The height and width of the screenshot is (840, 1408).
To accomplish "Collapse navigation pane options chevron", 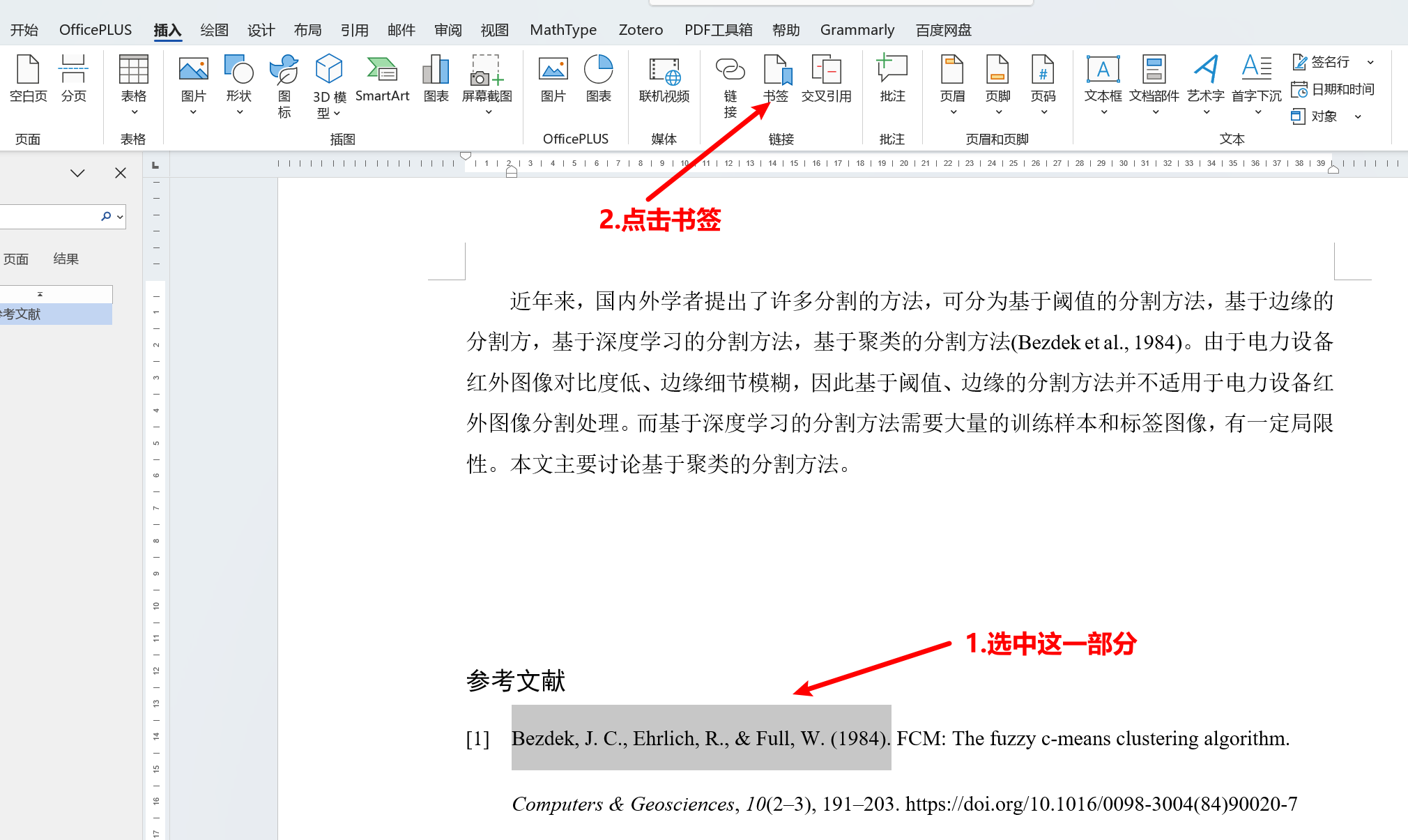I will click(77, 173).
